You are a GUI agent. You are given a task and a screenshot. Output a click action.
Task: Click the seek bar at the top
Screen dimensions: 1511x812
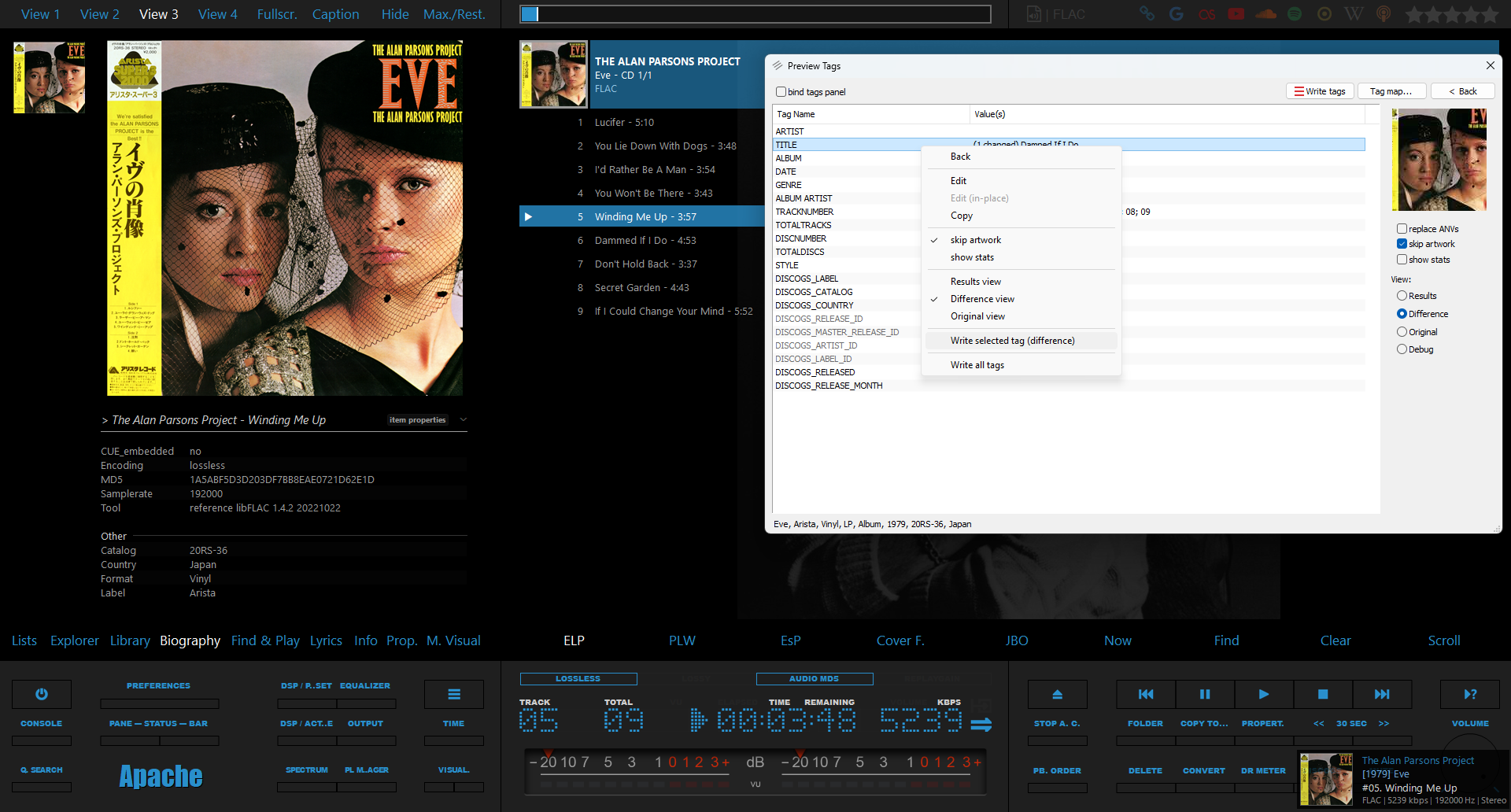pos(755,14)
